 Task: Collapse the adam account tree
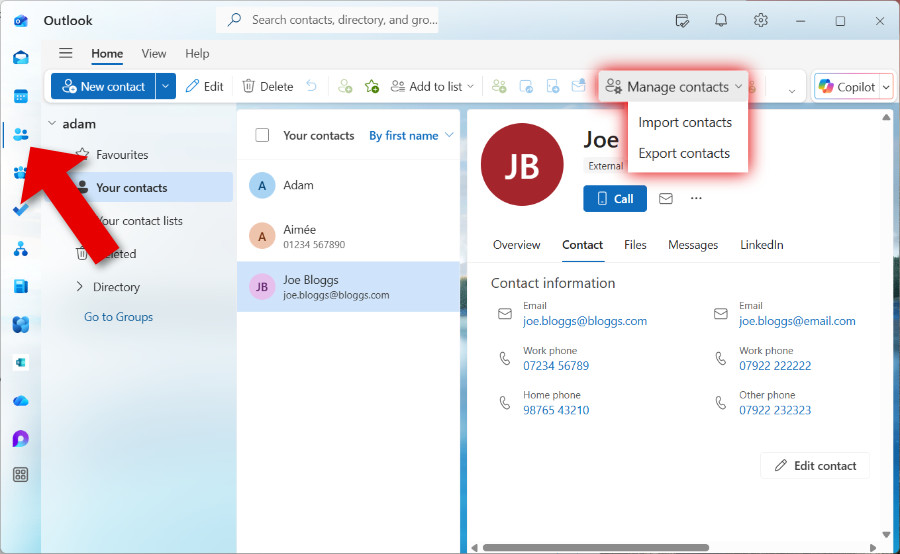[x=52, y=123]
